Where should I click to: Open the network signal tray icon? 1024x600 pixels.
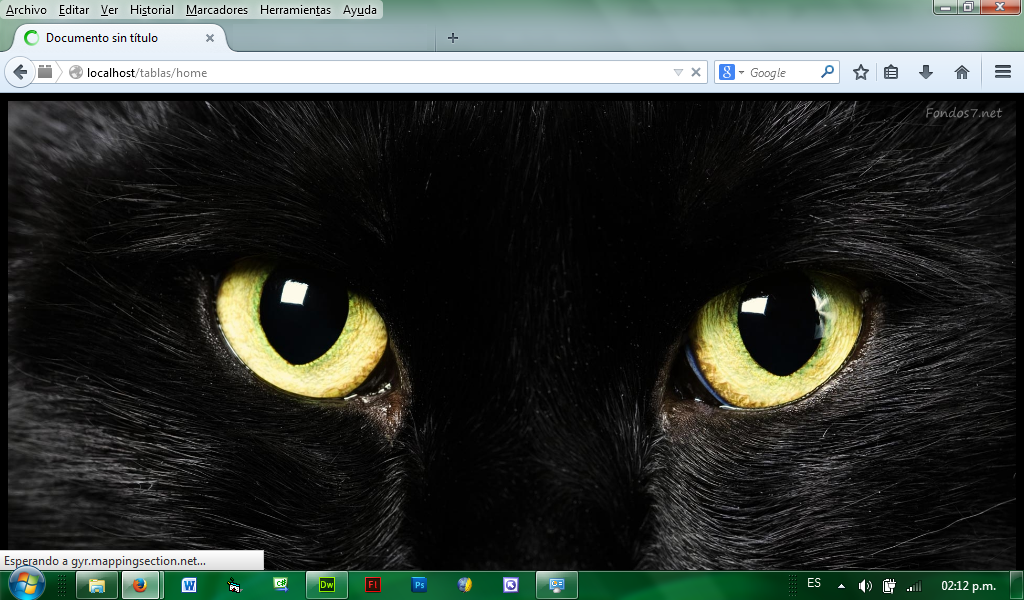tap(914, 586)
